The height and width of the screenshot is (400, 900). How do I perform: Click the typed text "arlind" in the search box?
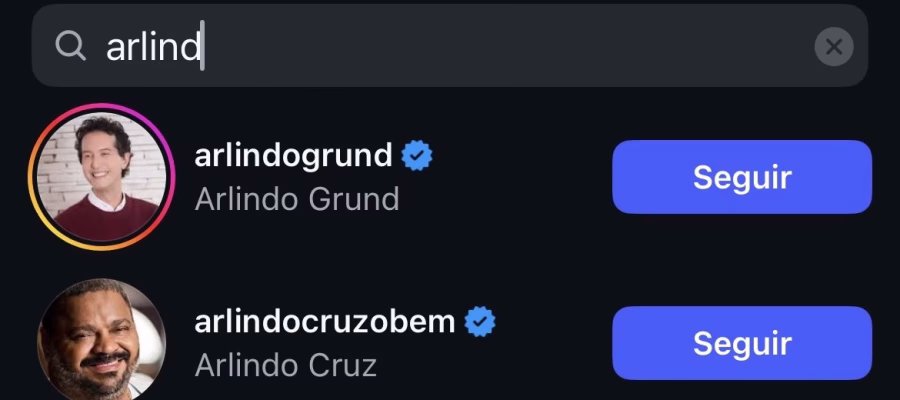click(x=153, y=46)
